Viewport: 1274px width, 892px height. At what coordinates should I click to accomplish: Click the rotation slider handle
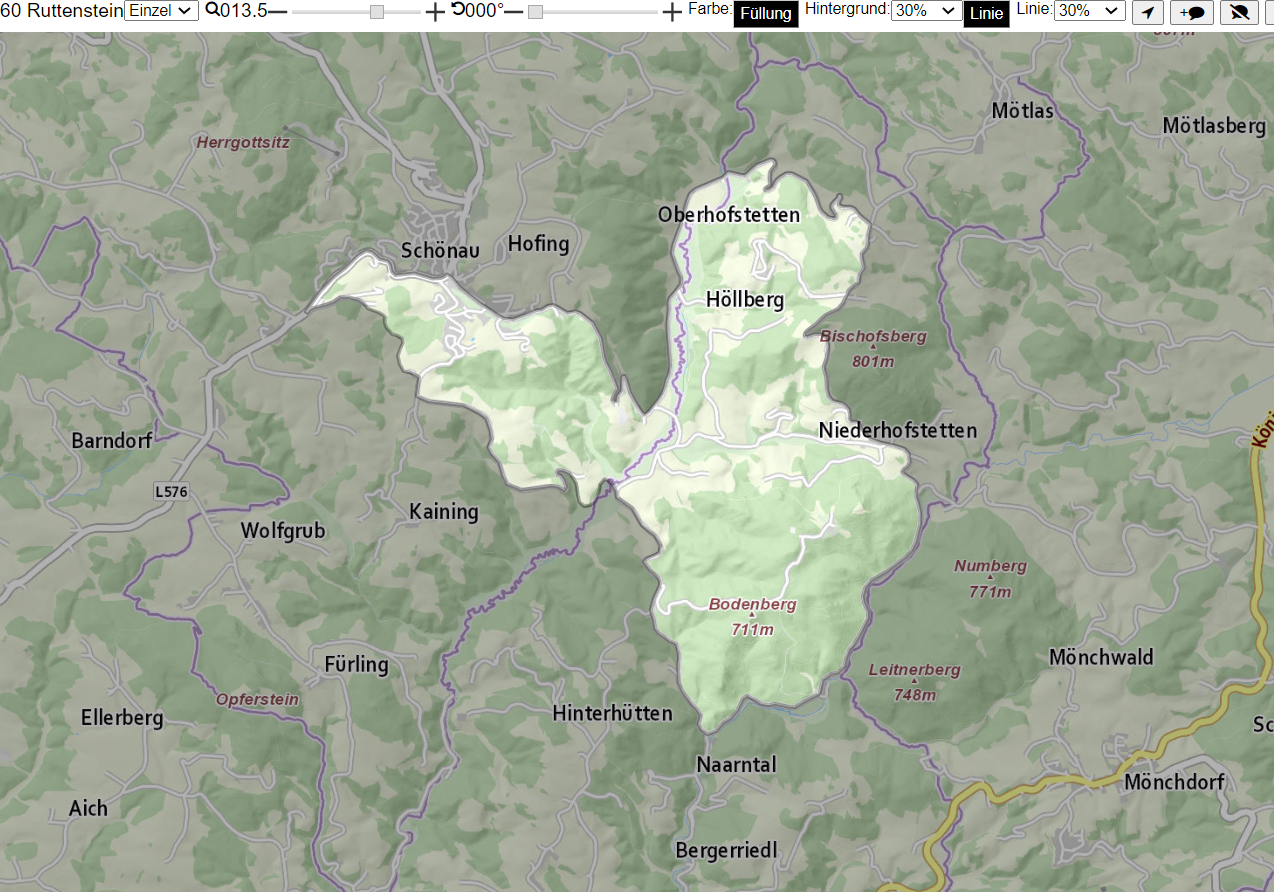(535, 12)
